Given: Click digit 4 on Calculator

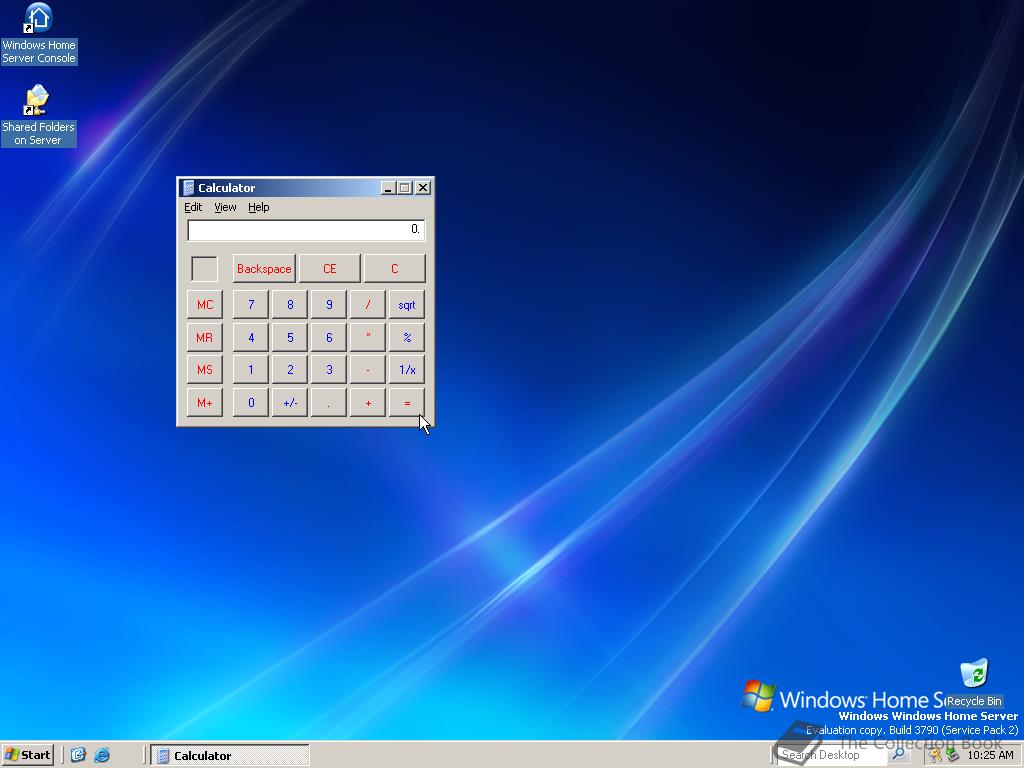Looking at the screenshot, I should (x=251, y=337).
